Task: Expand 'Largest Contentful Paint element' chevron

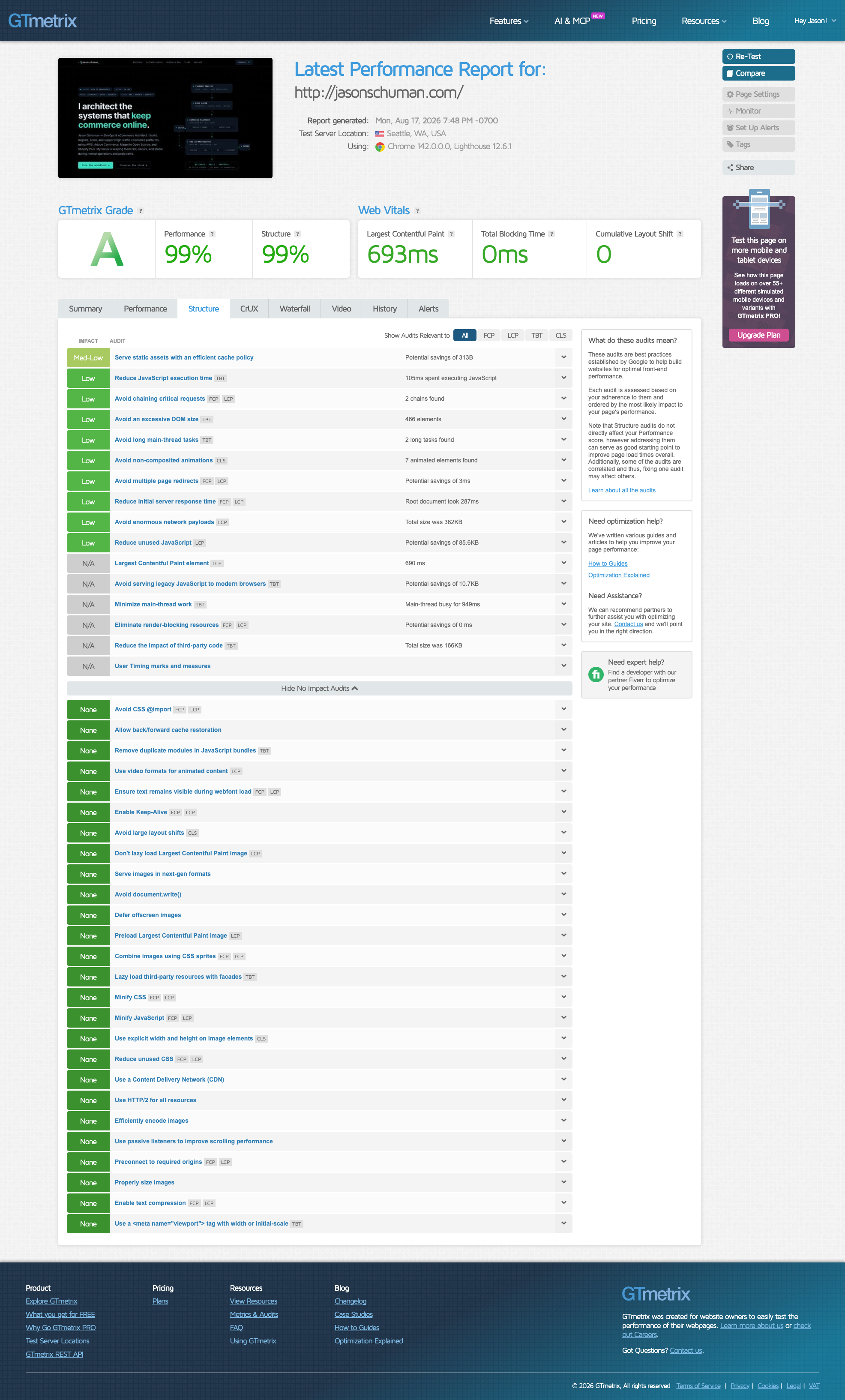Action: (x=564, y=563)
